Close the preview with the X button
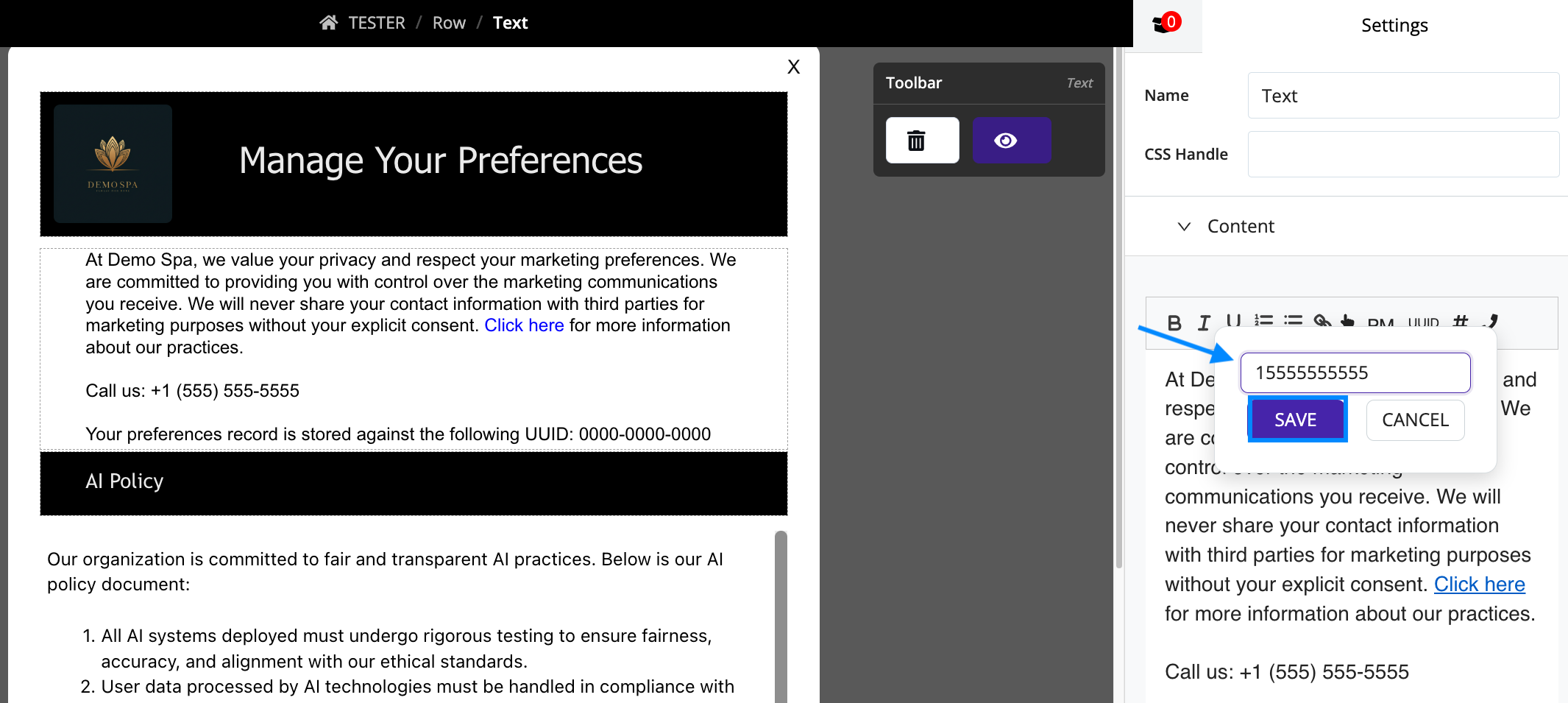 coord(793,67)
